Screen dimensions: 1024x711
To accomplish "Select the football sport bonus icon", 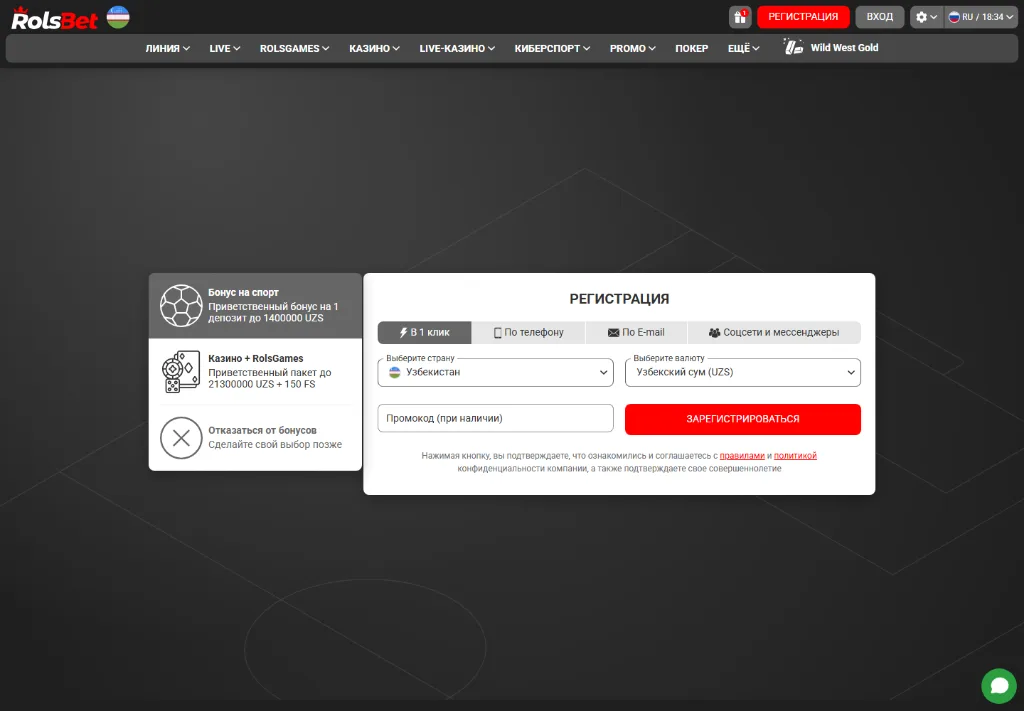I will pos(181,306).
